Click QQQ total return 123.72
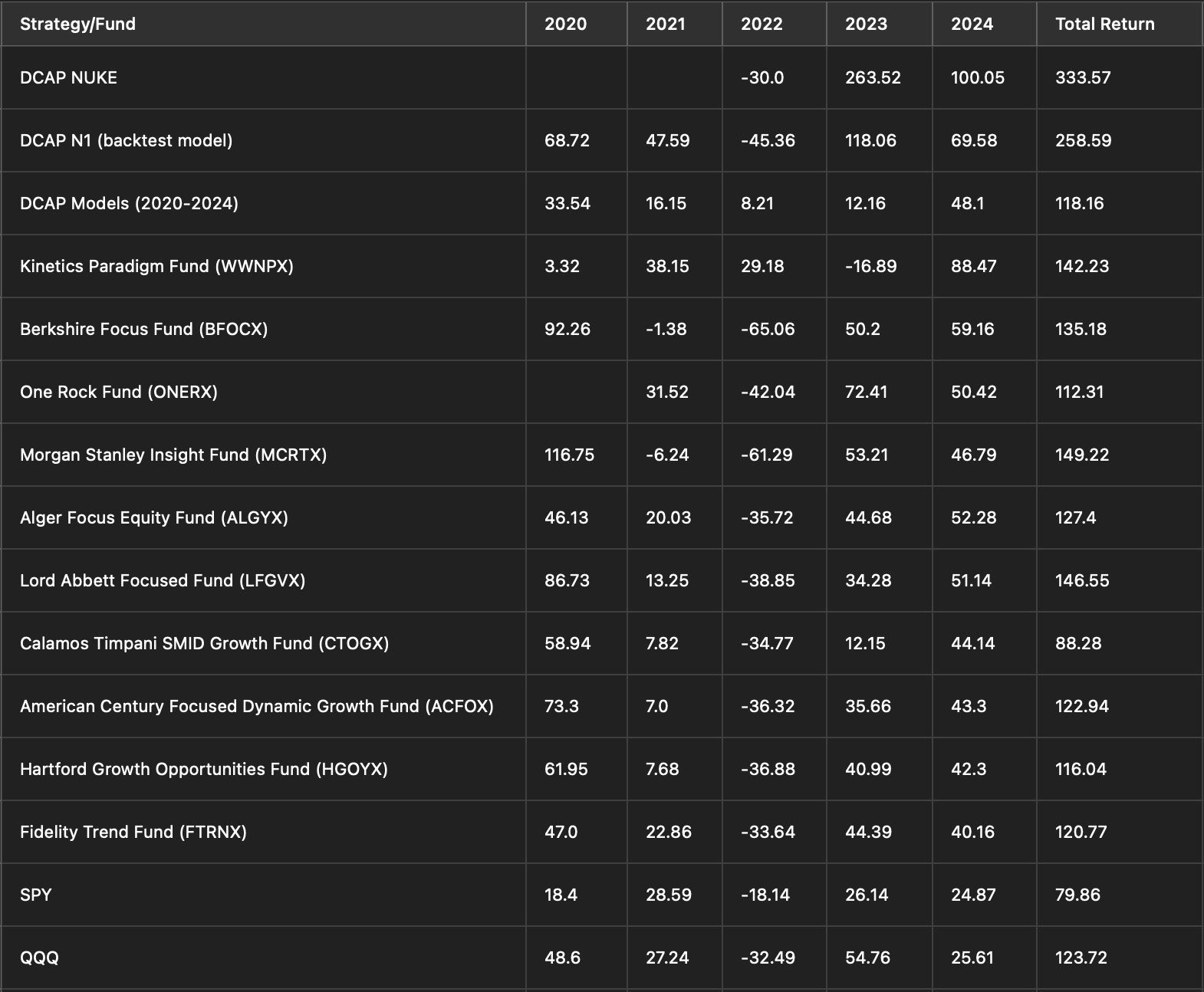This screenshot has height=992, width=1204. (x=1081, y=958)
